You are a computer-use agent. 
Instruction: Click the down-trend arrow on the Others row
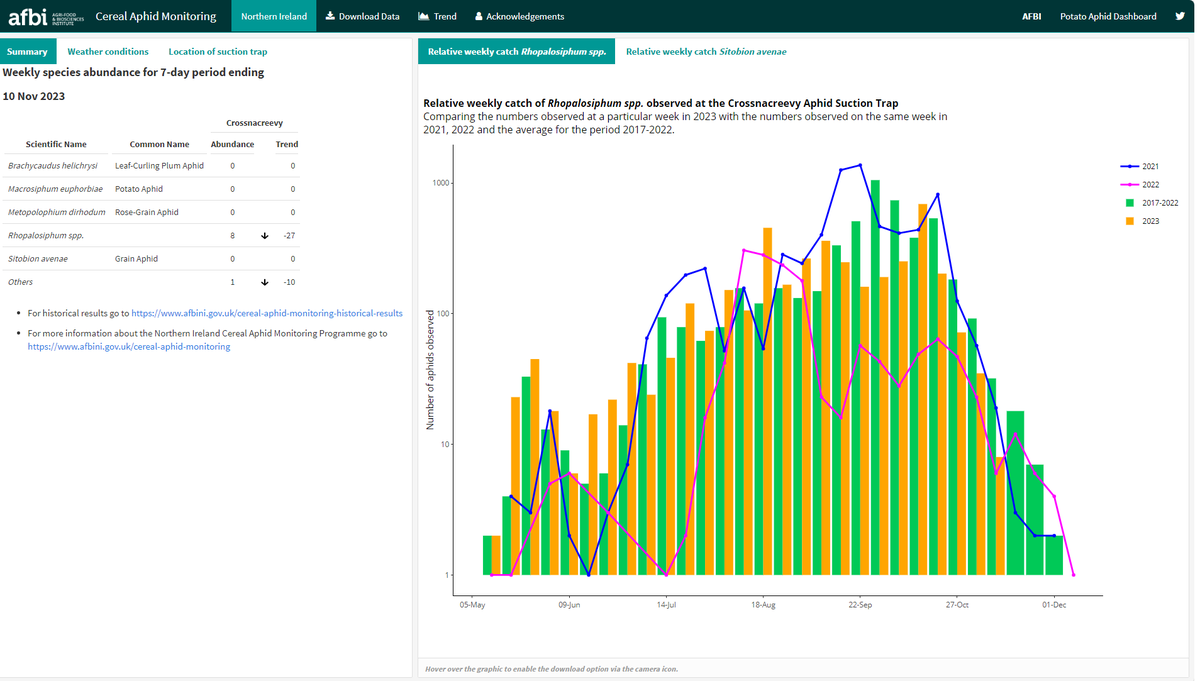tap(264, 282)
